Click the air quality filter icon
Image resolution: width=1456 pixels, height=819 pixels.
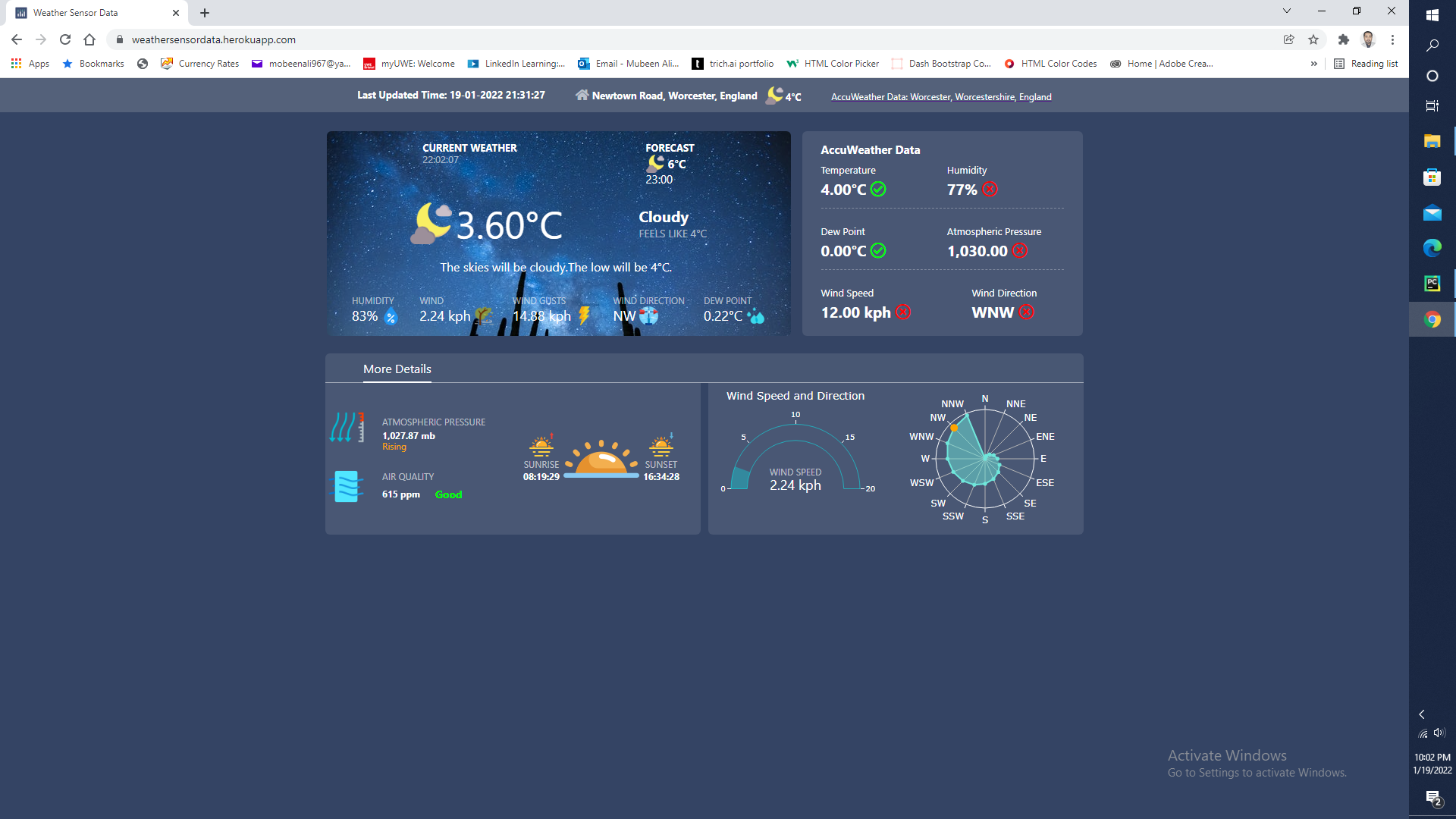[347, 486]
